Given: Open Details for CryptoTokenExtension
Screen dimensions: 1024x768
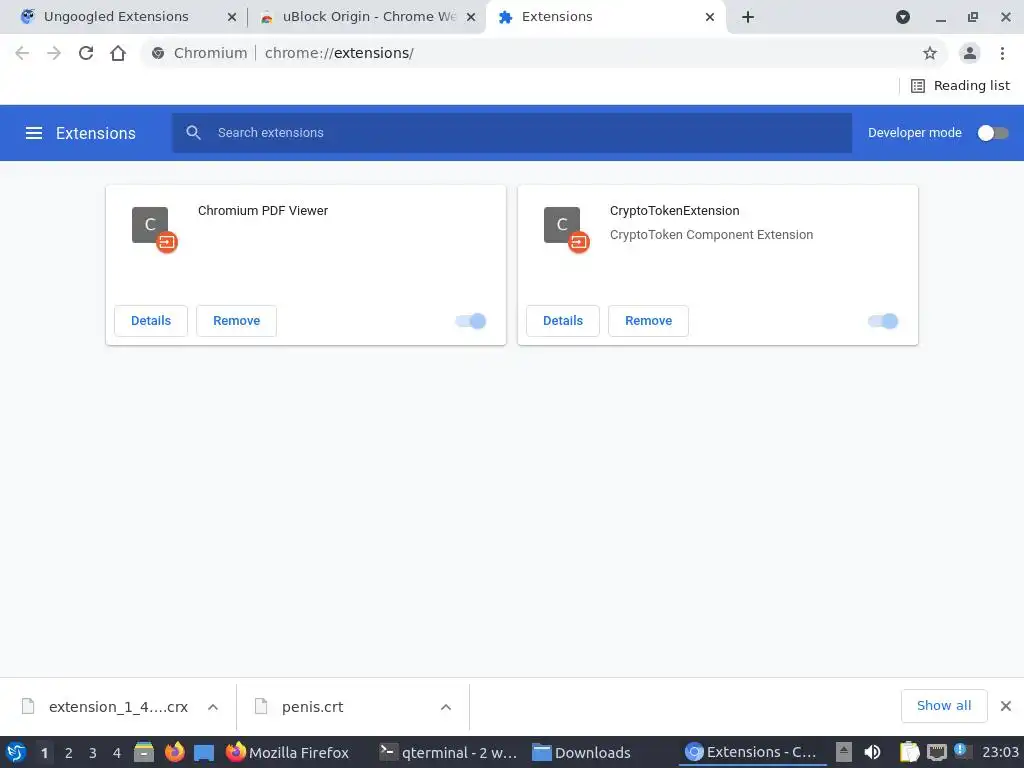Looking at the screenshot, I should coord(563,321).
